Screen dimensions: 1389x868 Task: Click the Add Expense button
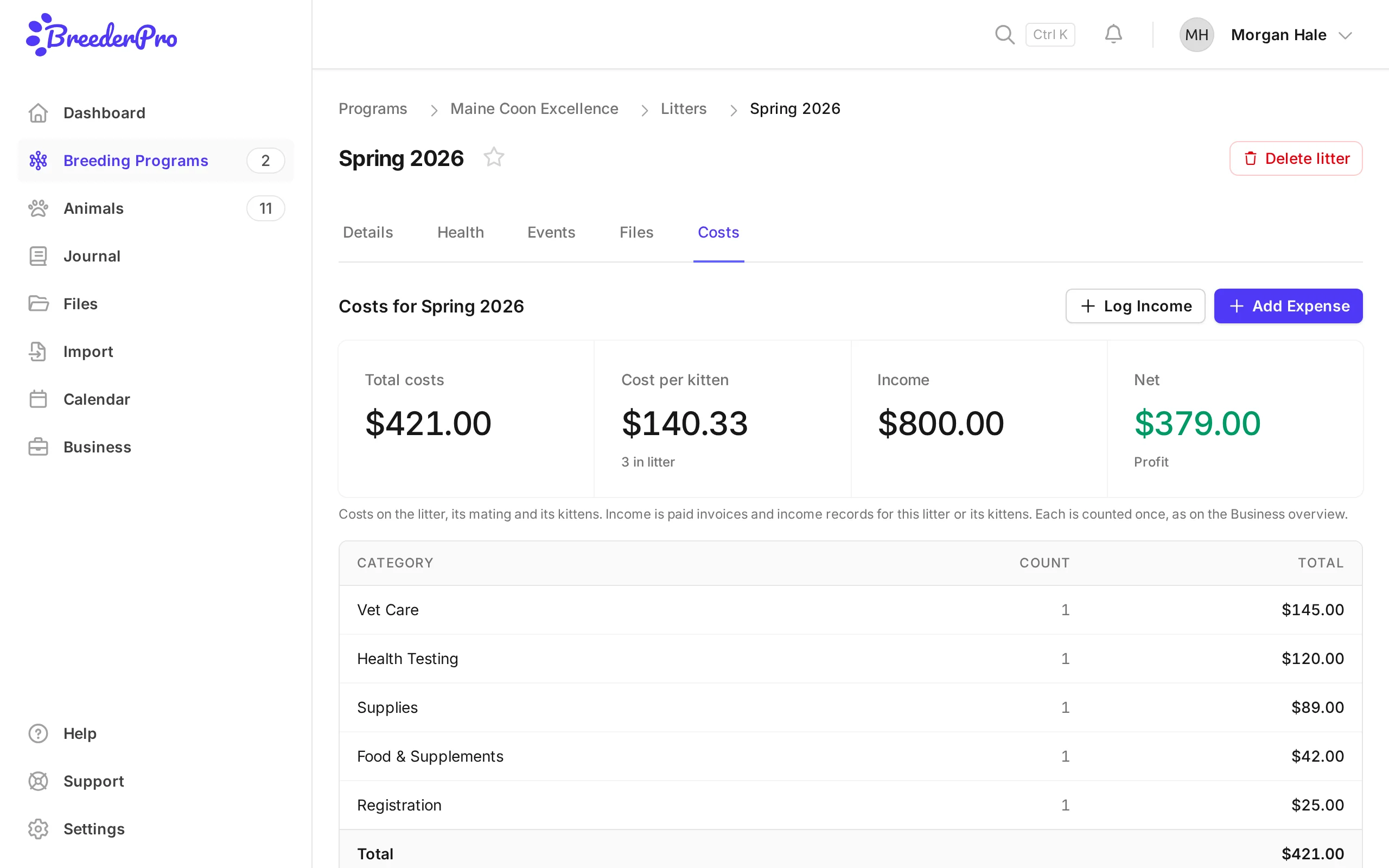[x=1288, y=306]
